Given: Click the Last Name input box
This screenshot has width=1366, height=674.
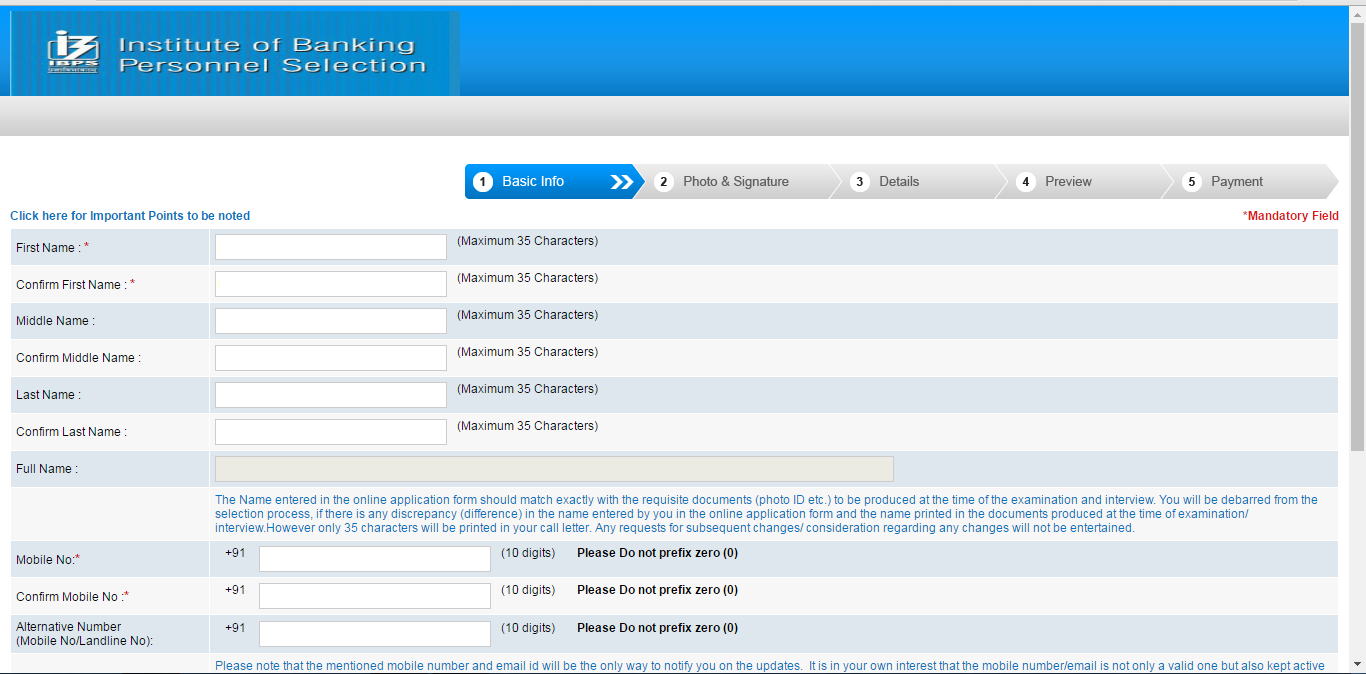Looking at the screenshot, I should [330, 395].
